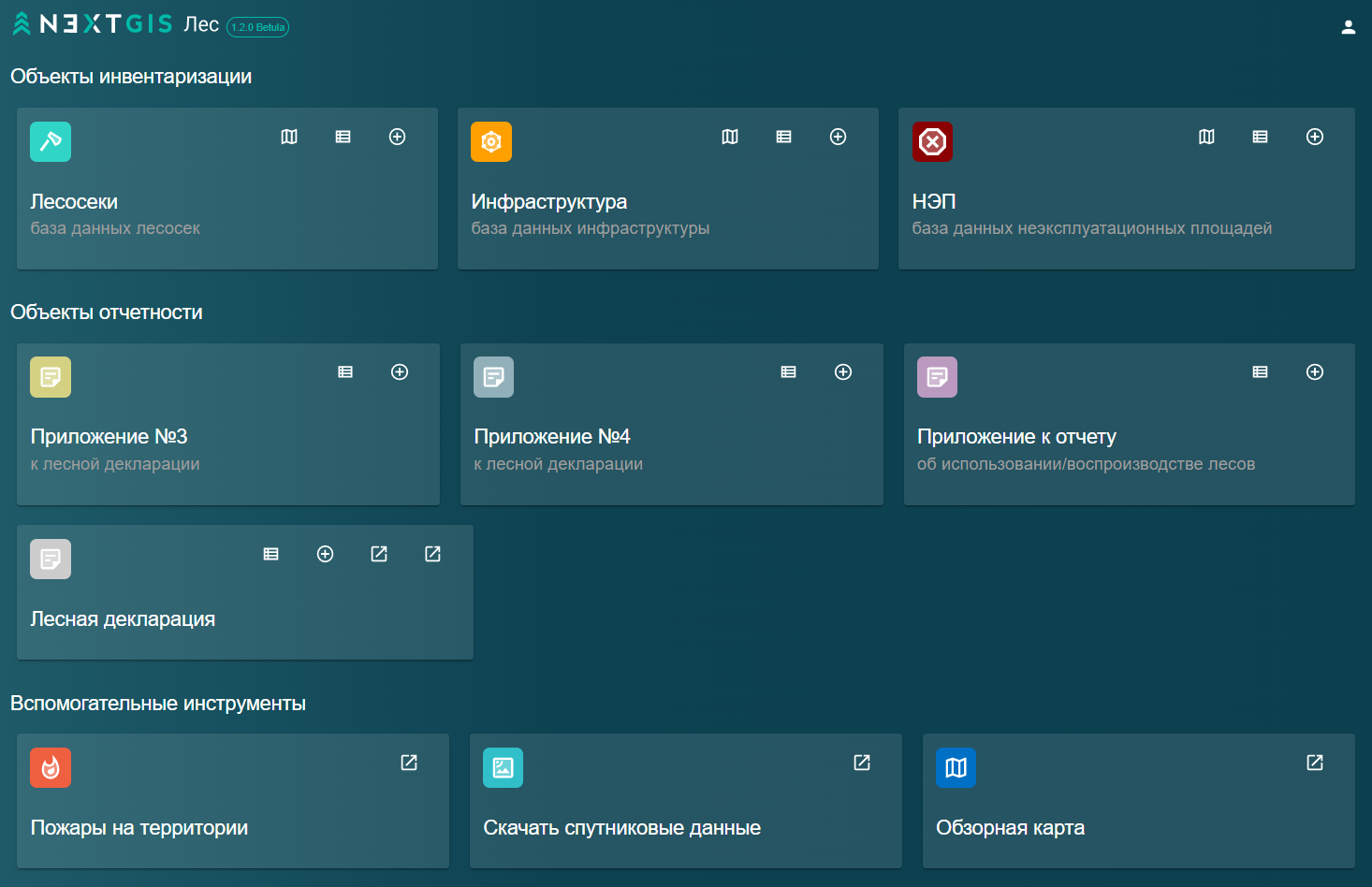Viewport: 1372px width, 887px height.
Task: Click the flame icon on Пожары card
Action: point(50,767)
